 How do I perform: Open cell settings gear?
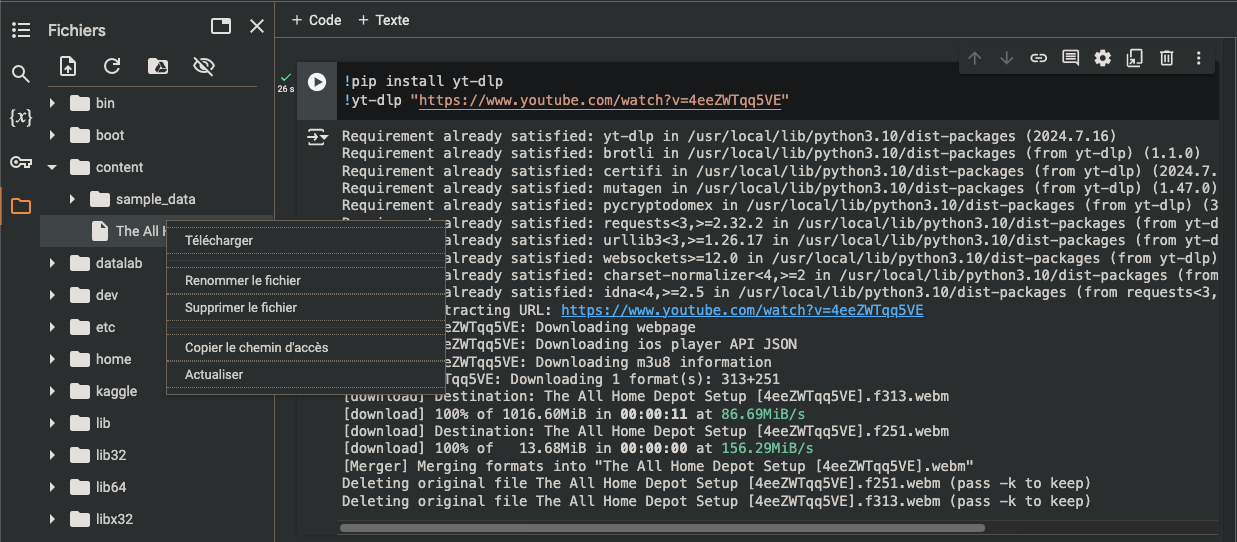[1102, 58]
